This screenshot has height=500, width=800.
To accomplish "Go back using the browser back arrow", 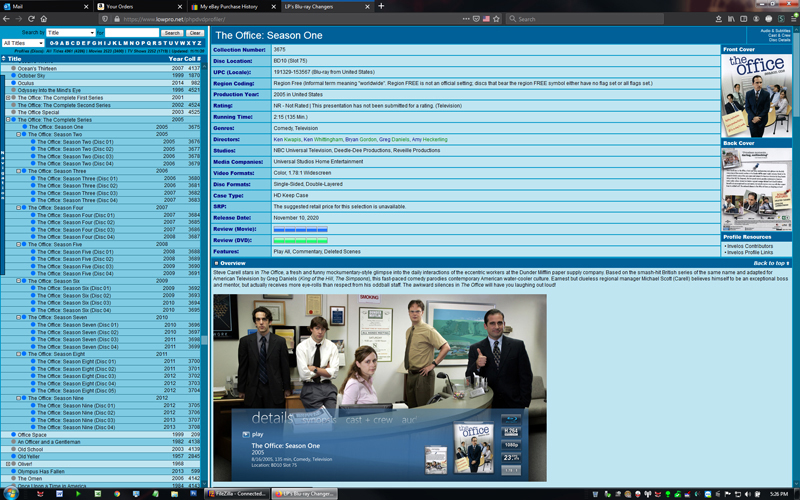I will [6, 19].
